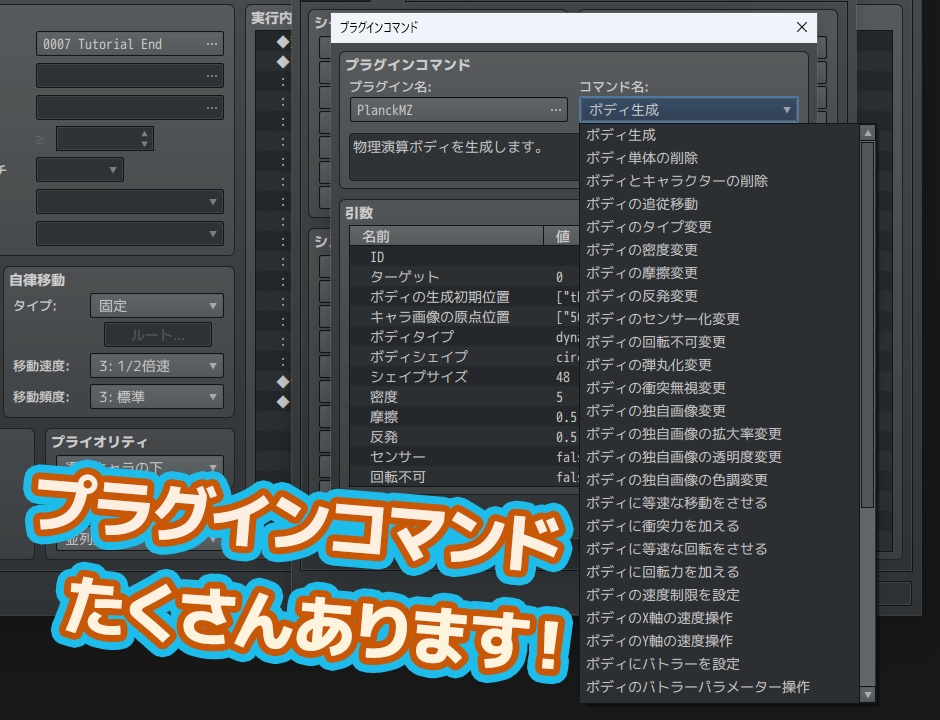The height and width of the screenshot is (720, 940).
Task: Select ボディの追従移動 from the command list
Action: pos(640,203)
